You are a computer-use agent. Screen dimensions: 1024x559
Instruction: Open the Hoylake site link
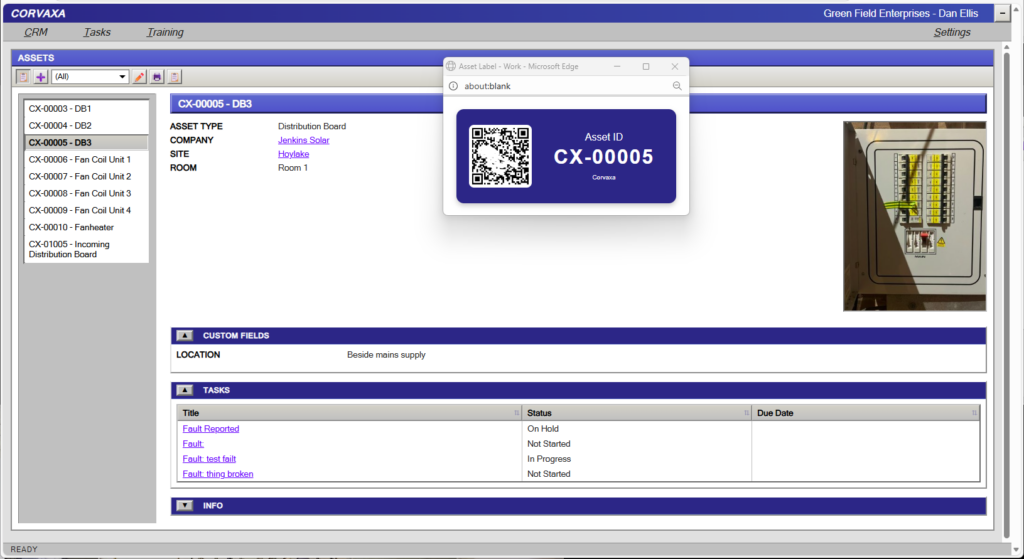click(x=293, y=154)
